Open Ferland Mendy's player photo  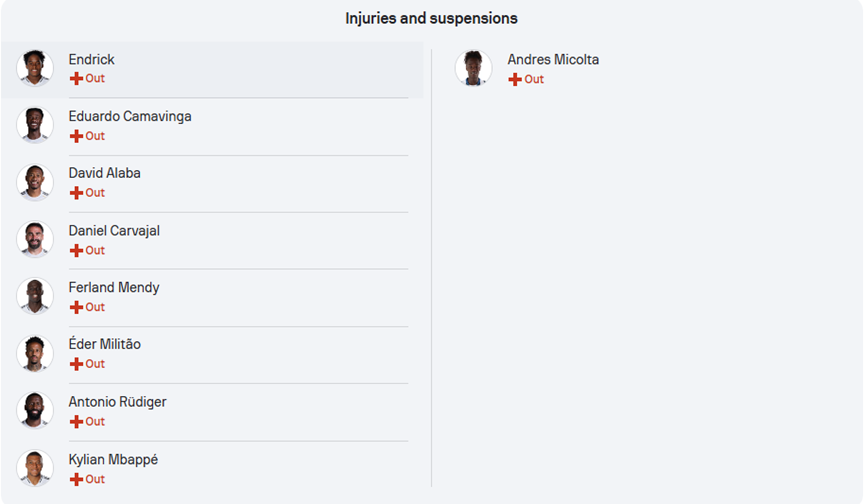pyautogui.click(x=35, y=296)
